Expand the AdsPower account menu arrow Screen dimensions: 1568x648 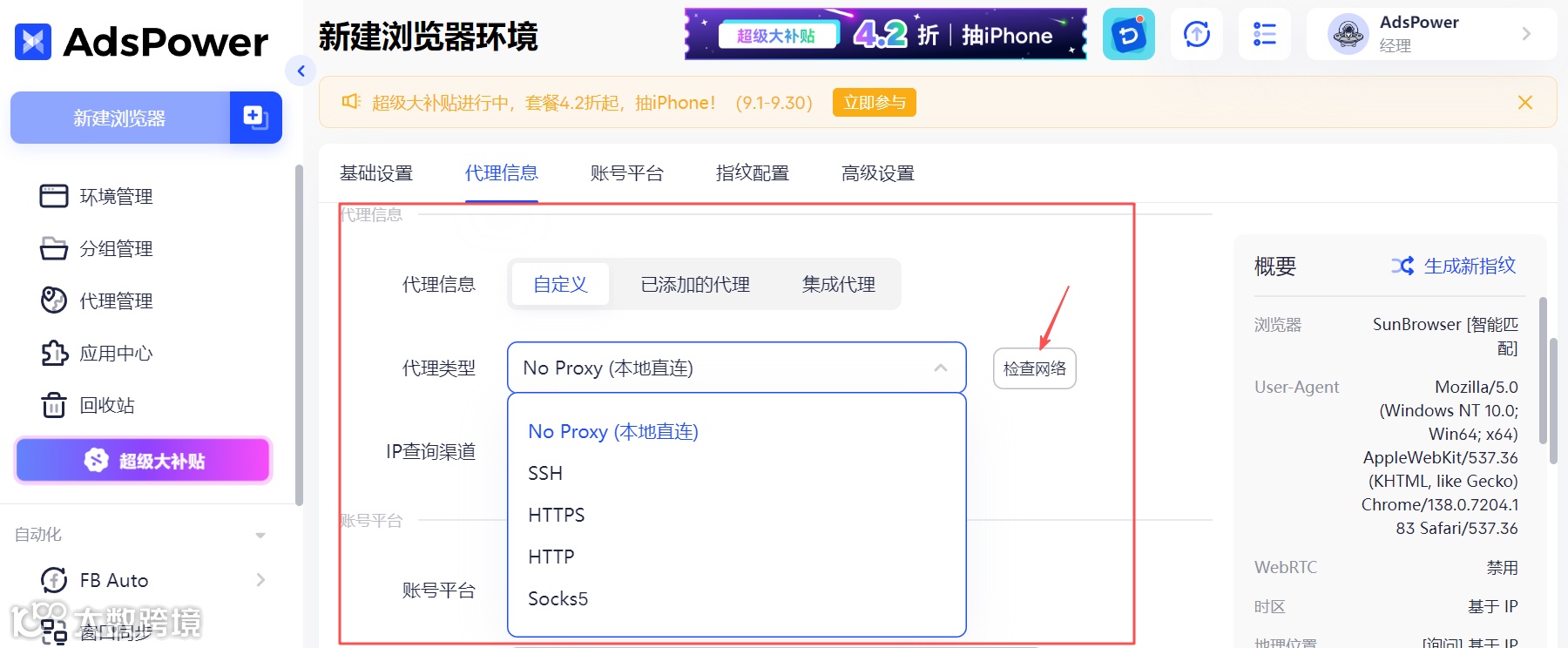coord(1526,34)
